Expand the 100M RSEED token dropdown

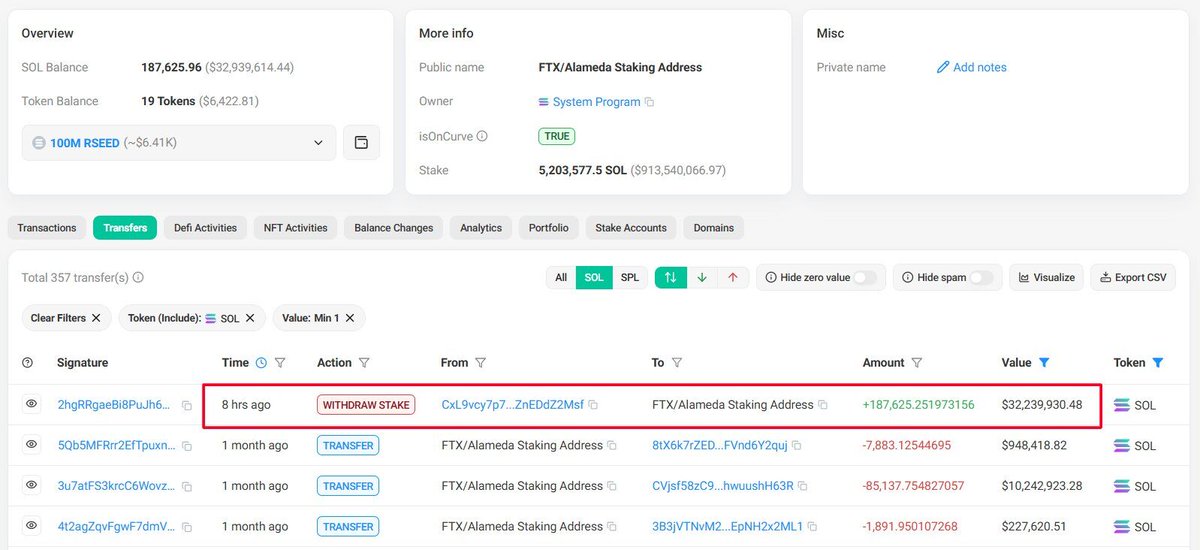pos(318,143)
